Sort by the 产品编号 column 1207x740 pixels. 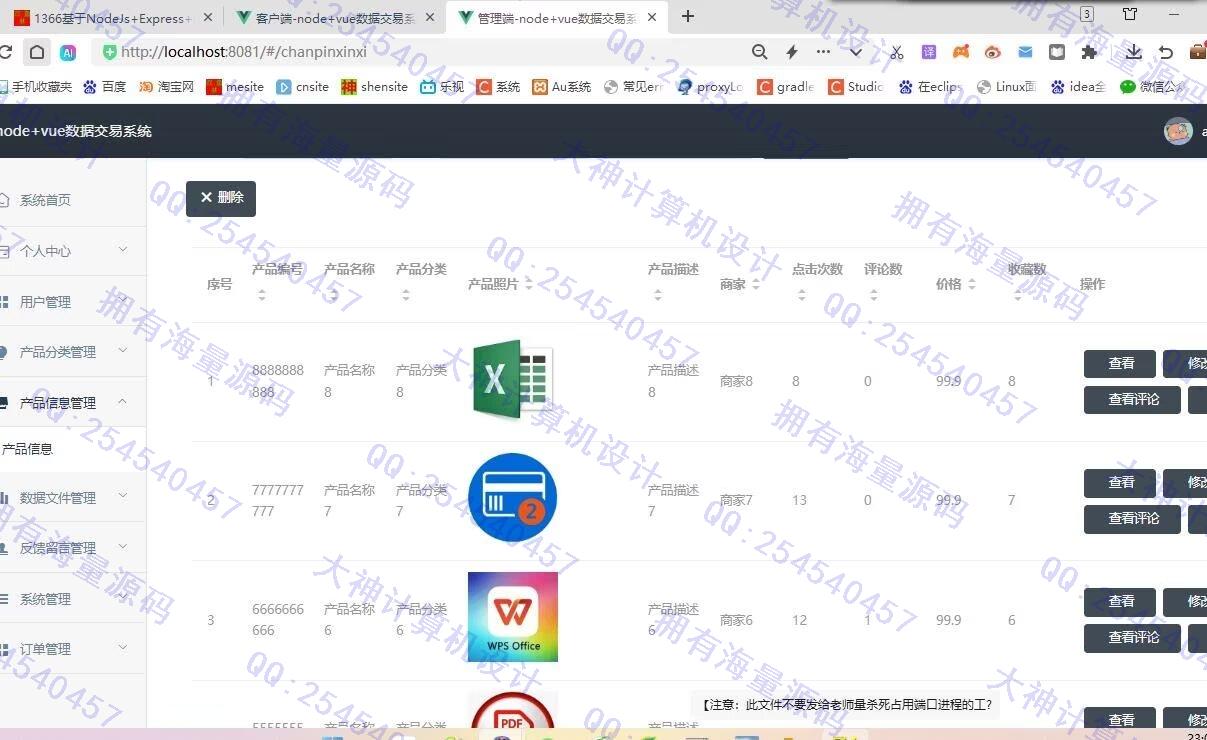(x=262, y=295)
